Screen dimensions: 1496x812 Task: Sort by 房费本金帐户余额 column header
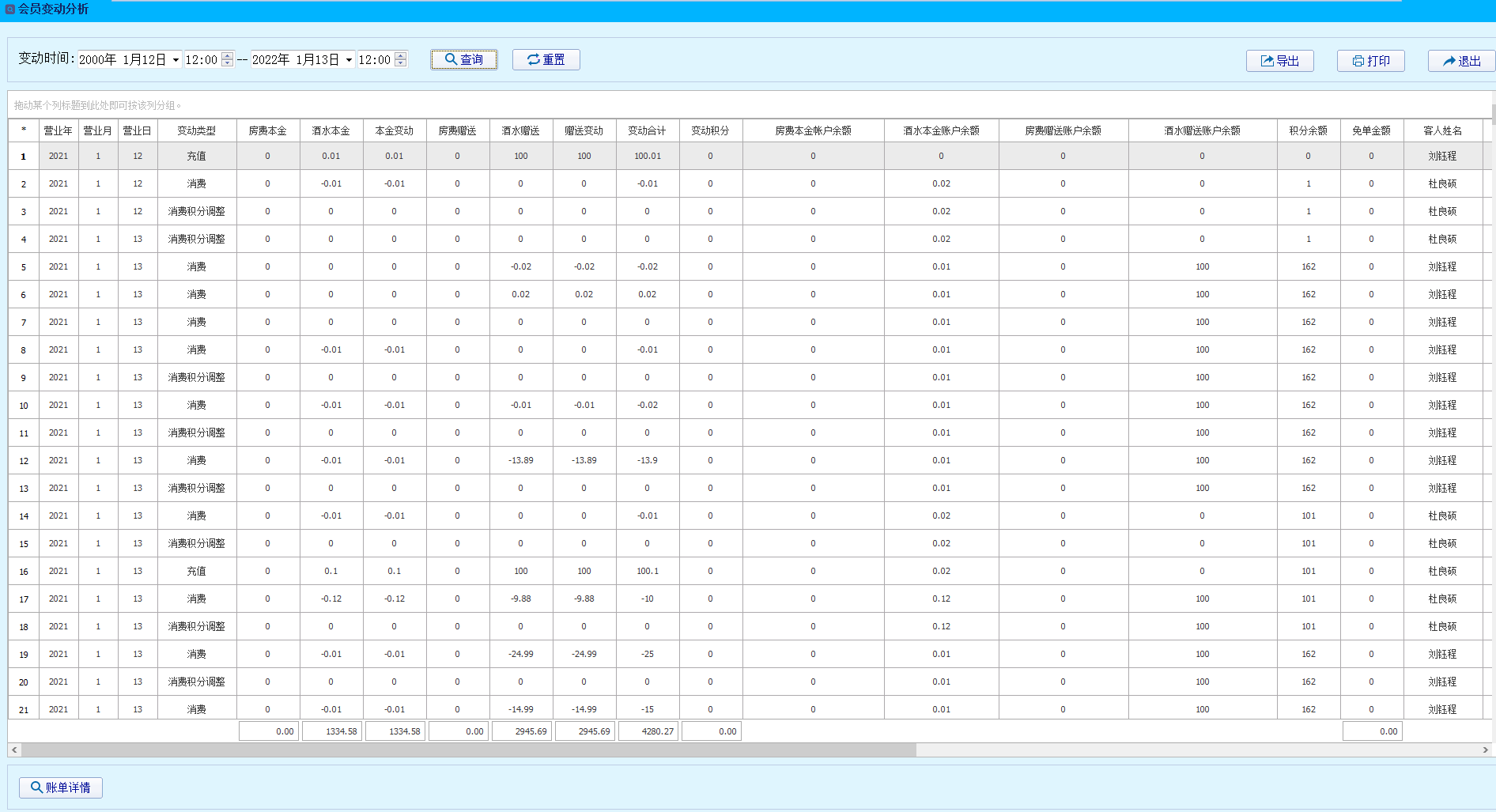814,130
